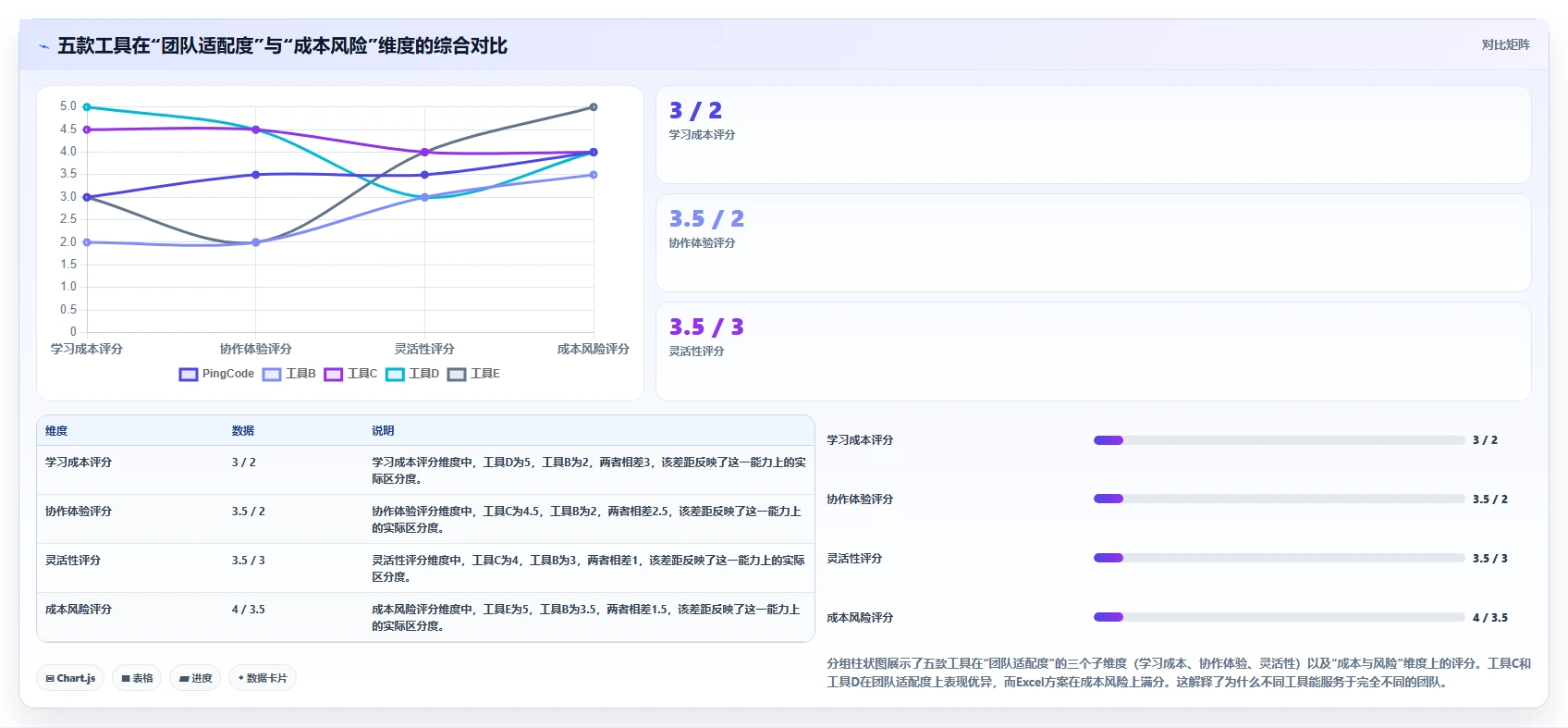Toggle 工具E legend swatch
This screenshot has width=1568, height=728.
click(457, 375)
